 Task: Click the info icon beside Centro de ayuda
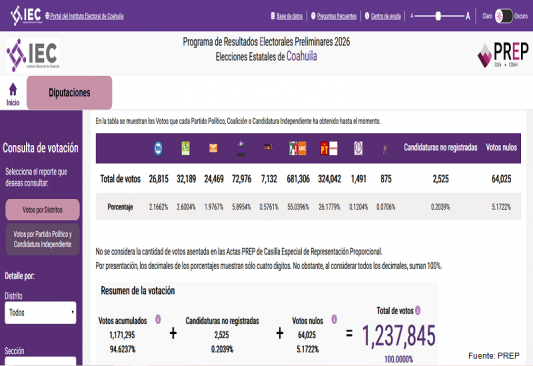point(367,16)
